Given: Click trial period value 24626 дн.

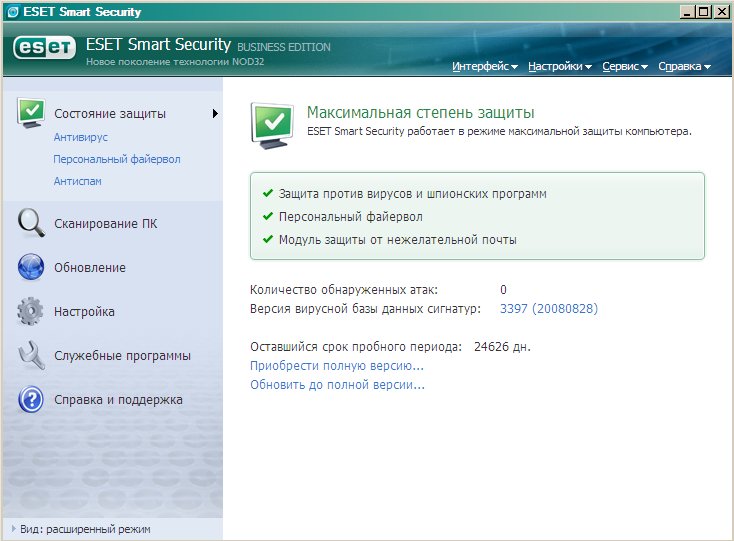Looking at the screenshot, I should [x=502, y=347].
